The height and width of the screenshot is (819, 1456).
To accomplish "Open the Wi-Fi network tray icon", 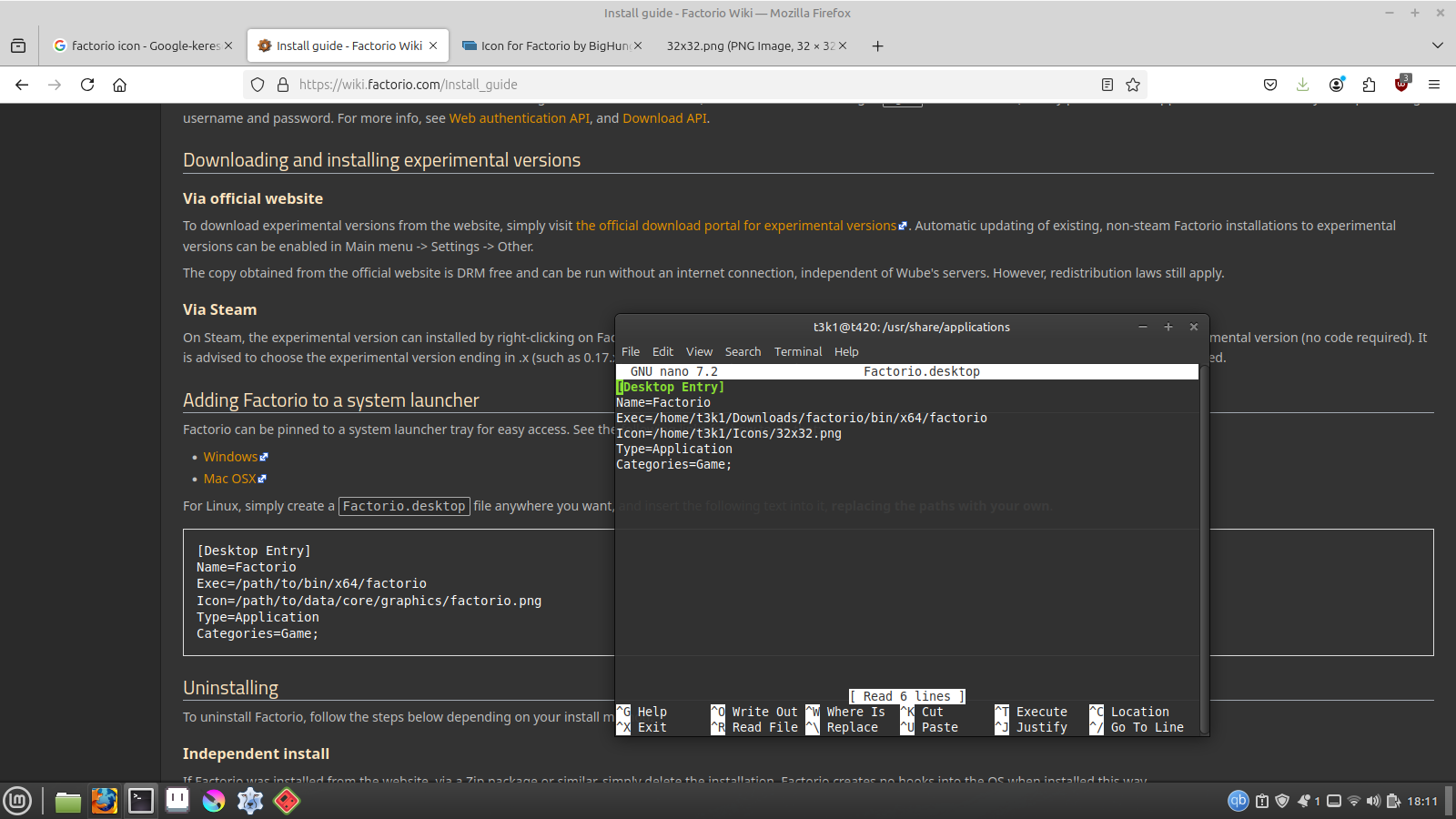I will pos(1354,801).
